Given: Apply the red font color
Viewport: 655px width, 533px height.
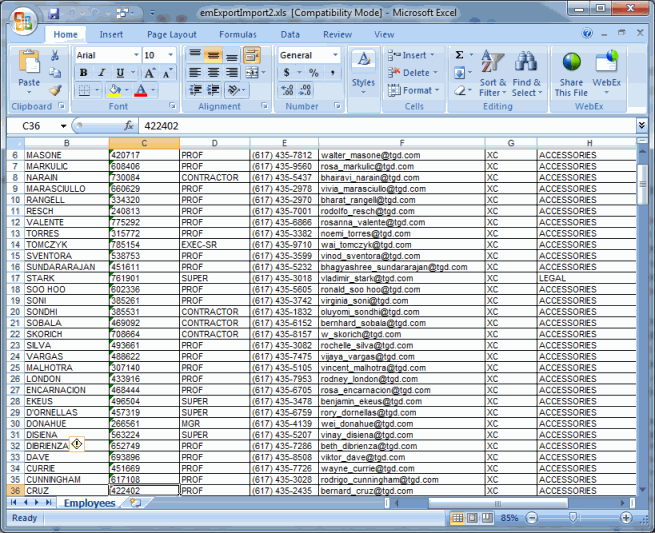Looking at the screenshot, I should (x=141, y=90).
